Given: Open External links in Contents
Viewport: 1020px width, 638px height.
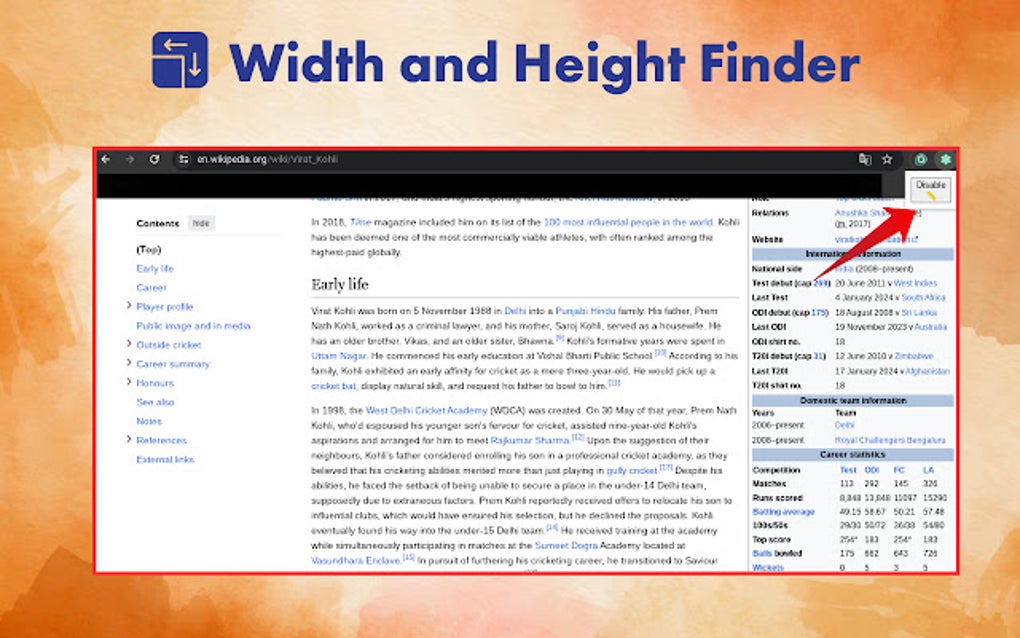Looking at the screenshot, I should pos(165,459).
